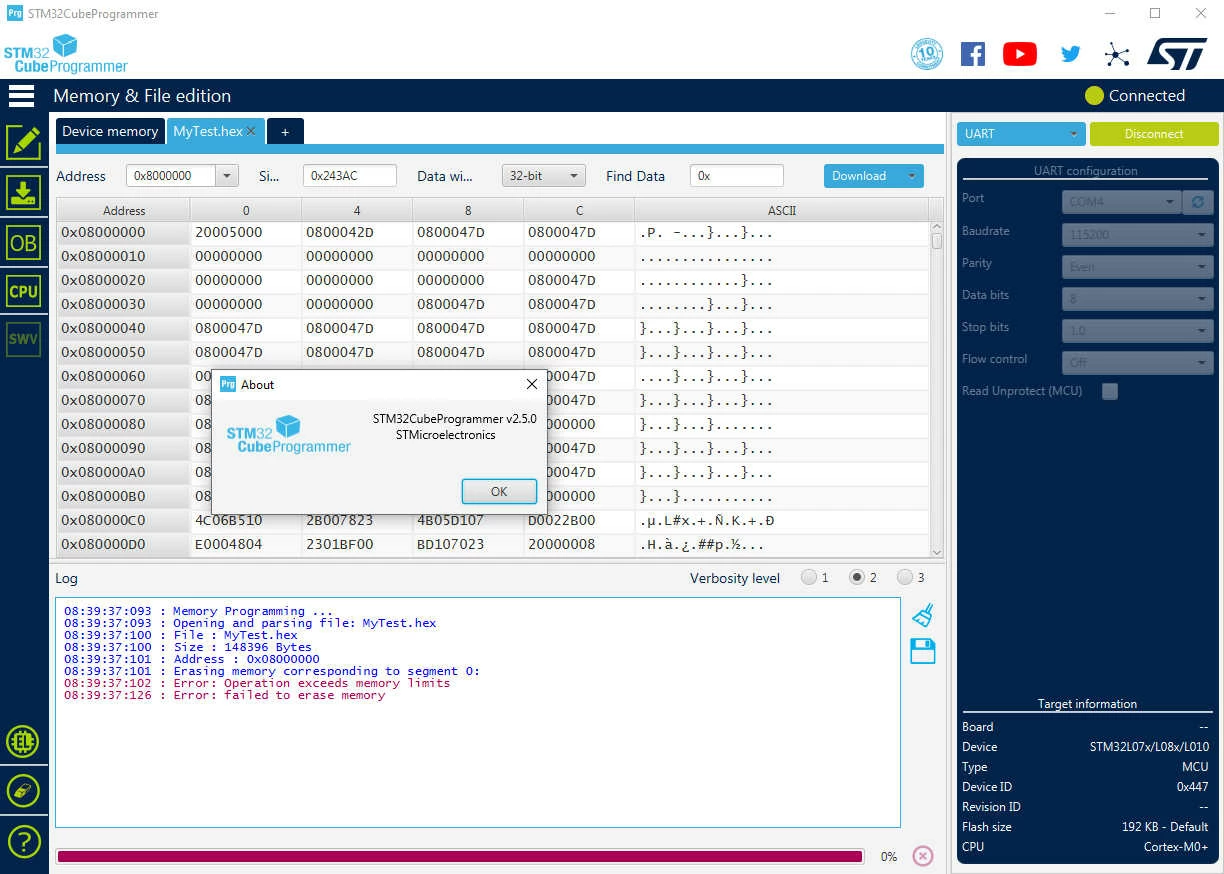This screenshot has height=874, width=1224.
Task: Click the ASCII column header
Action: 781,210
